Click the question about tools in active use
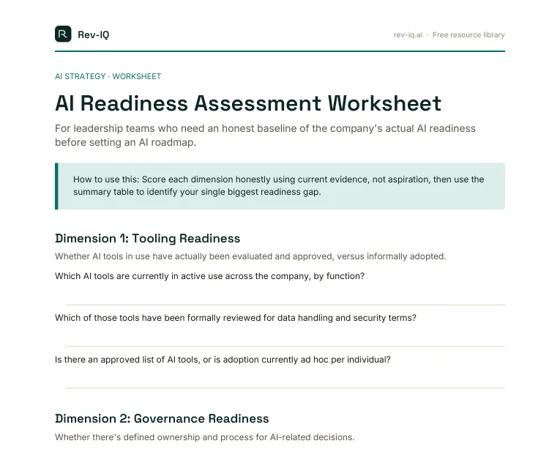Screen dimensions: 560x449 coord(210,276)
